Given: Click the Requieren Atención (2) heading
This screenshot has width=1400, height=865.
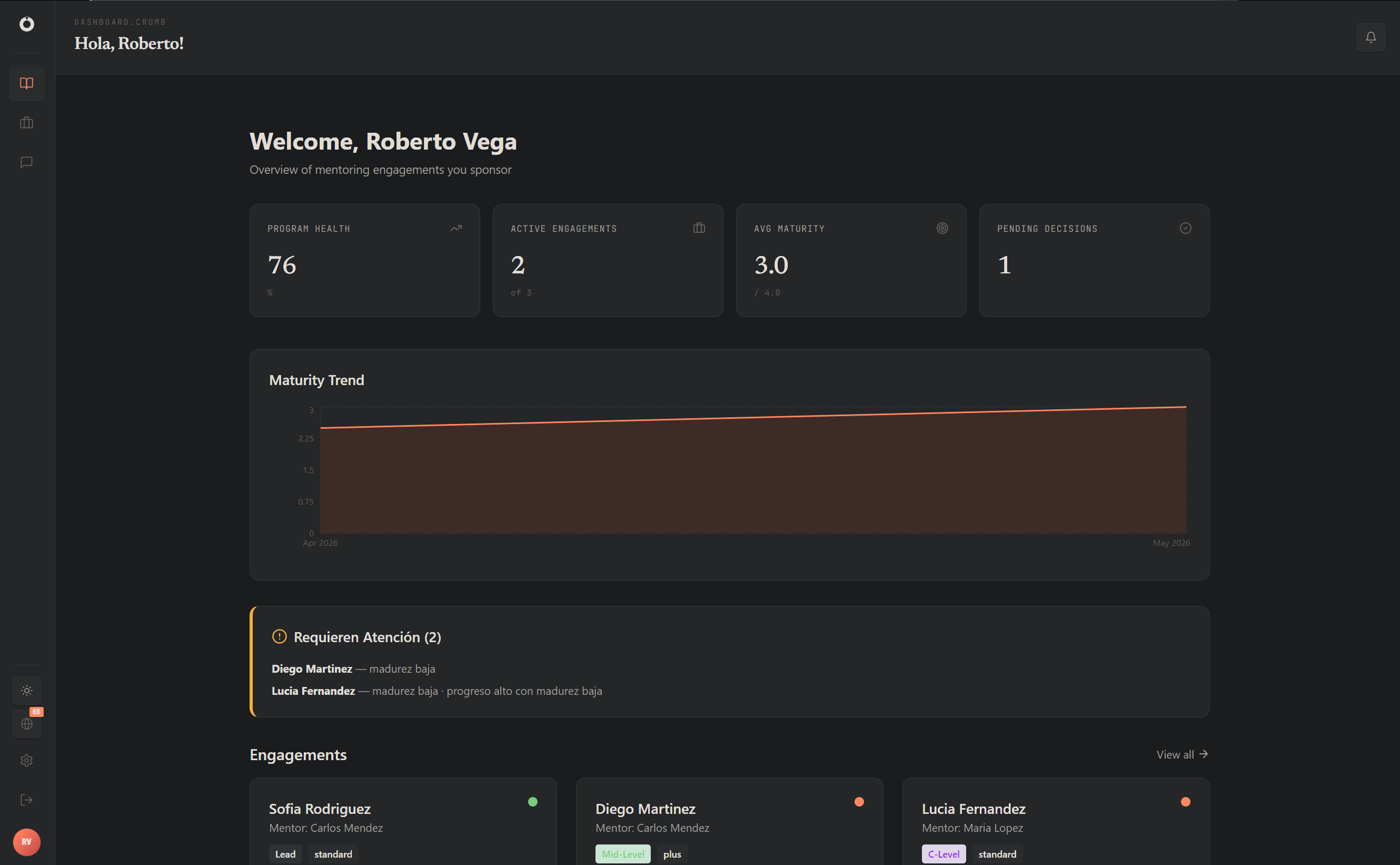Looking at the screenshot, I should [x=368, y=637].
